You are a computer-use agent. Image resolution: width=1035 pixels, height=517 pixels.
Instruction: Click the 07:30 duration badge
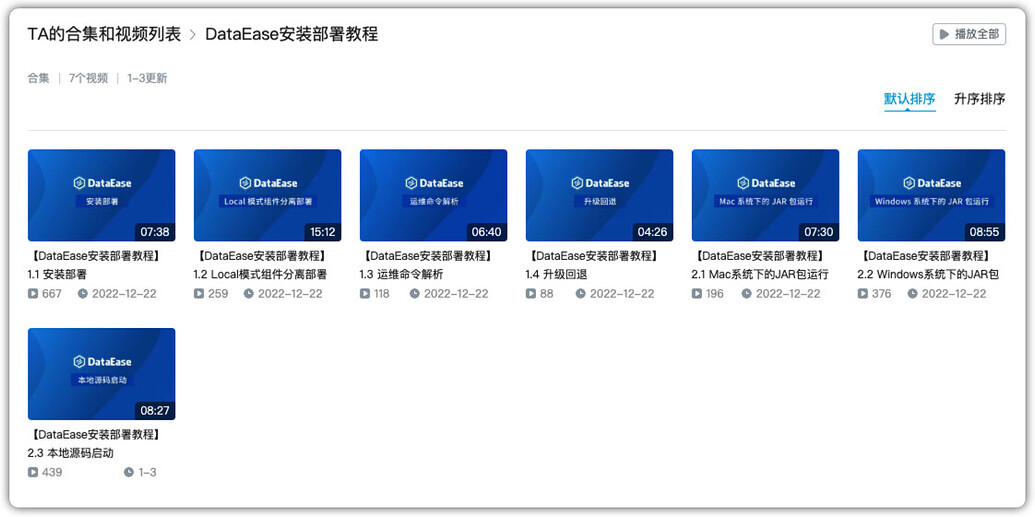click(818, 232)
